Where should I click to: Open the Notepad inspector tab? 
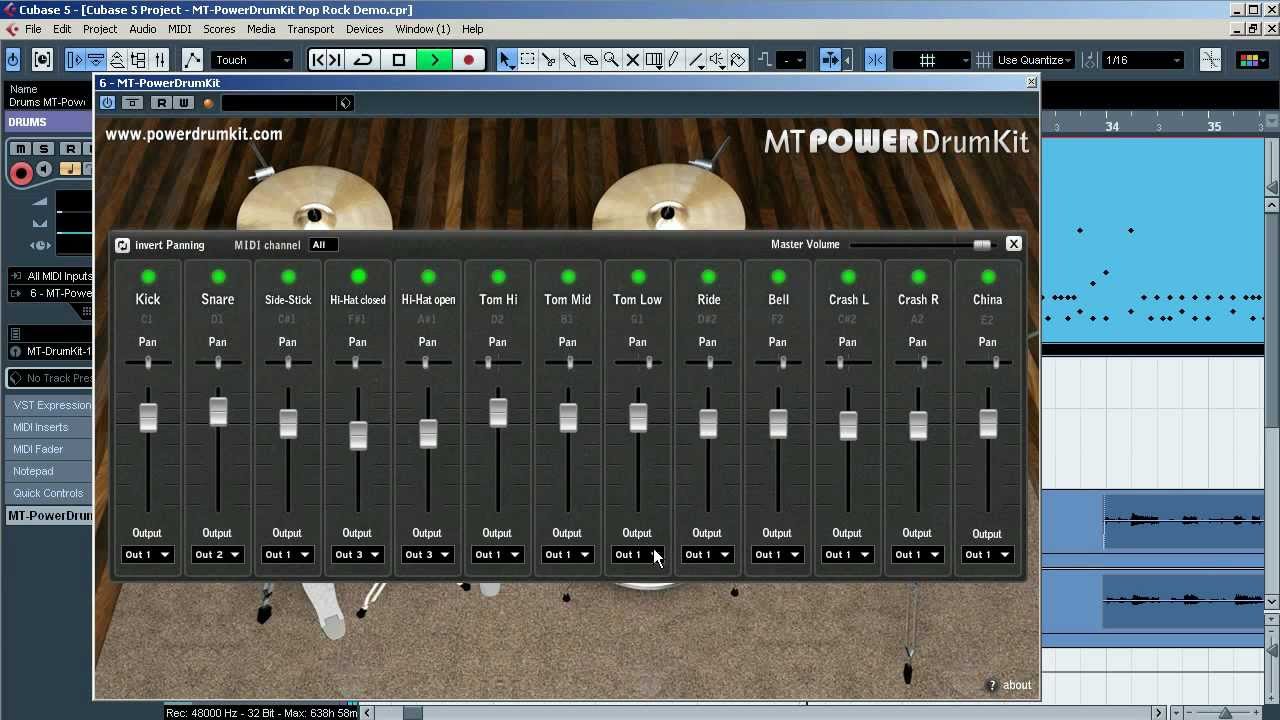(x=50, y=471)
